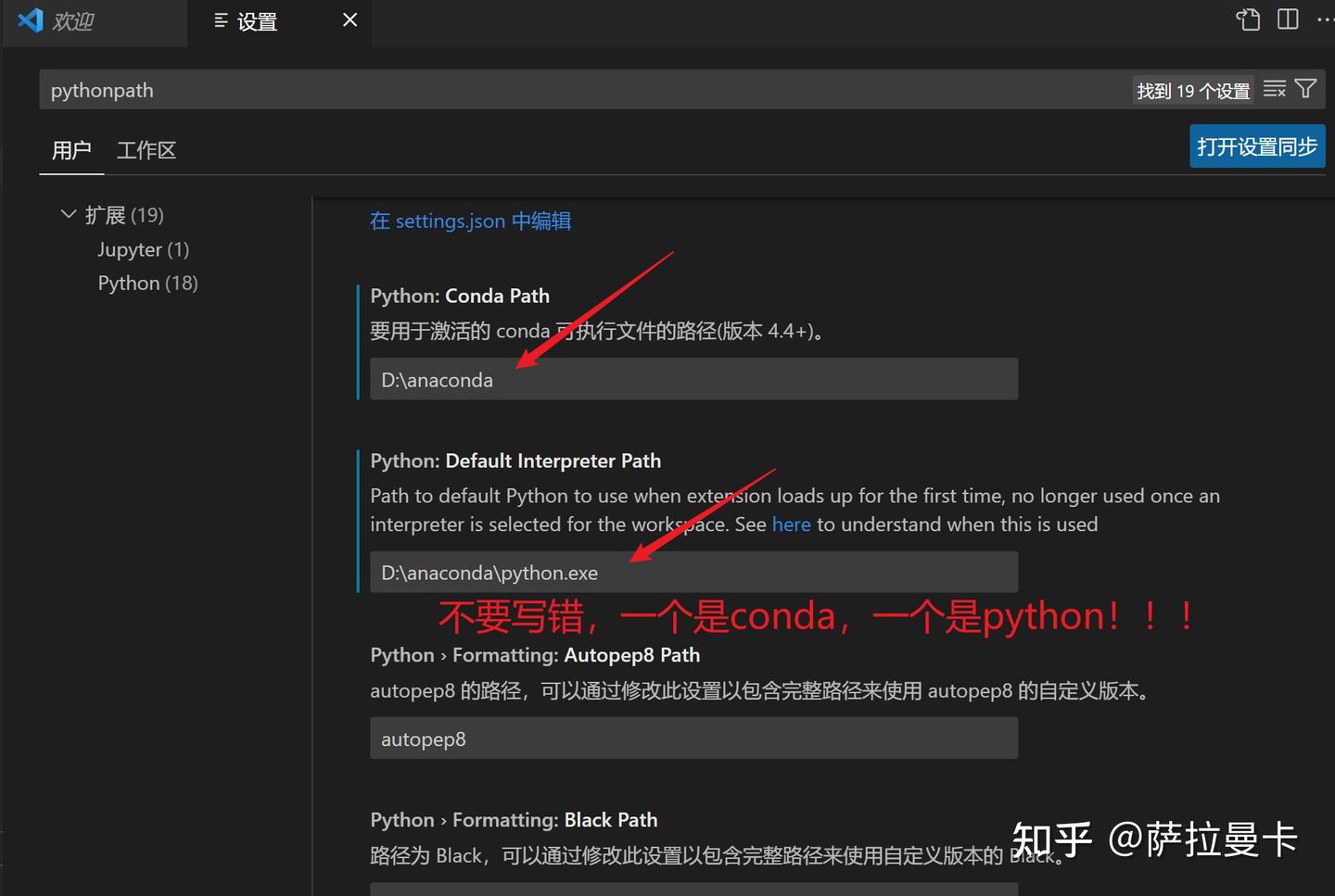Edit the Default Interpreter Path field
The width and height of the screenshot is (1335, 896).
pyautogui.click(x=693, y=572)
